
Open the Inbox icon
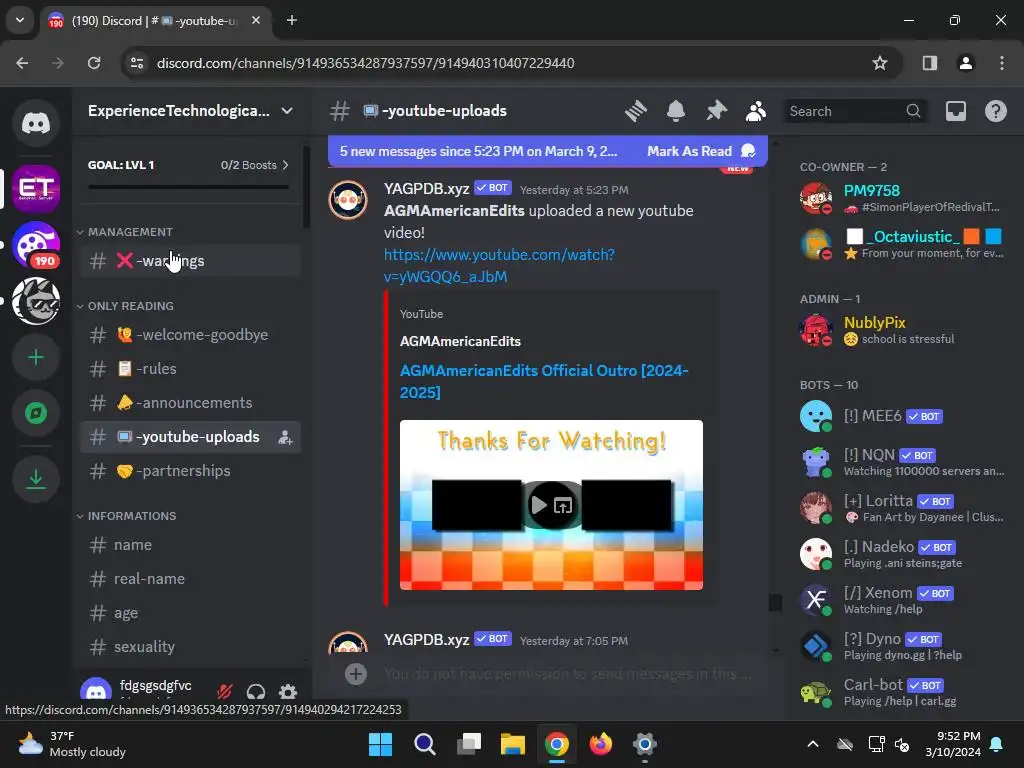[x=955, y=111]
